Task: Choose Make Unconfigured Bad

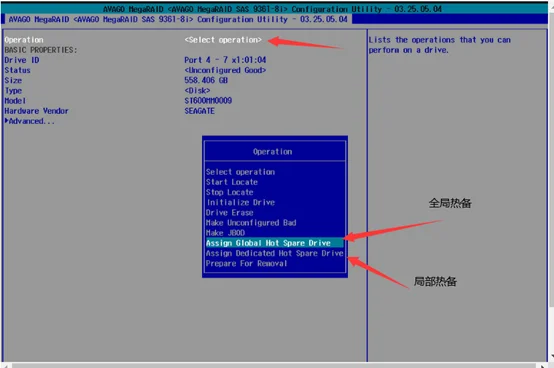Action: pos(251,223)
